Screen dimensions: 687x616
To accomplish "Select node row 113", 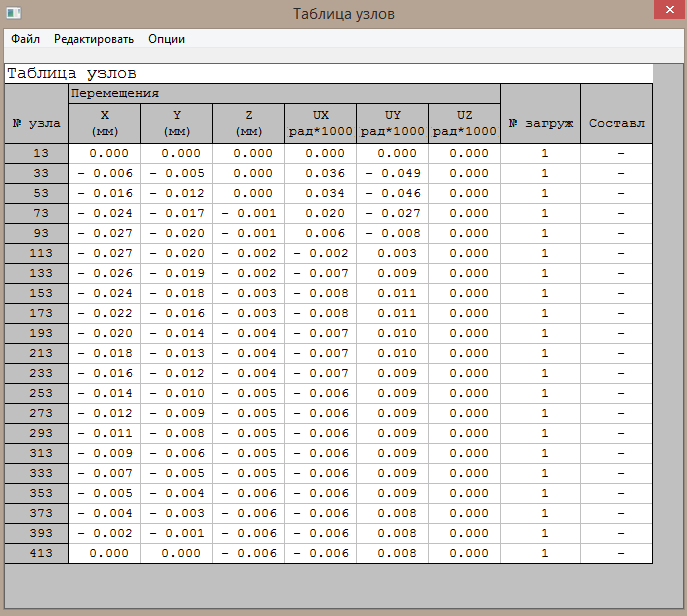I will (36, 253).
